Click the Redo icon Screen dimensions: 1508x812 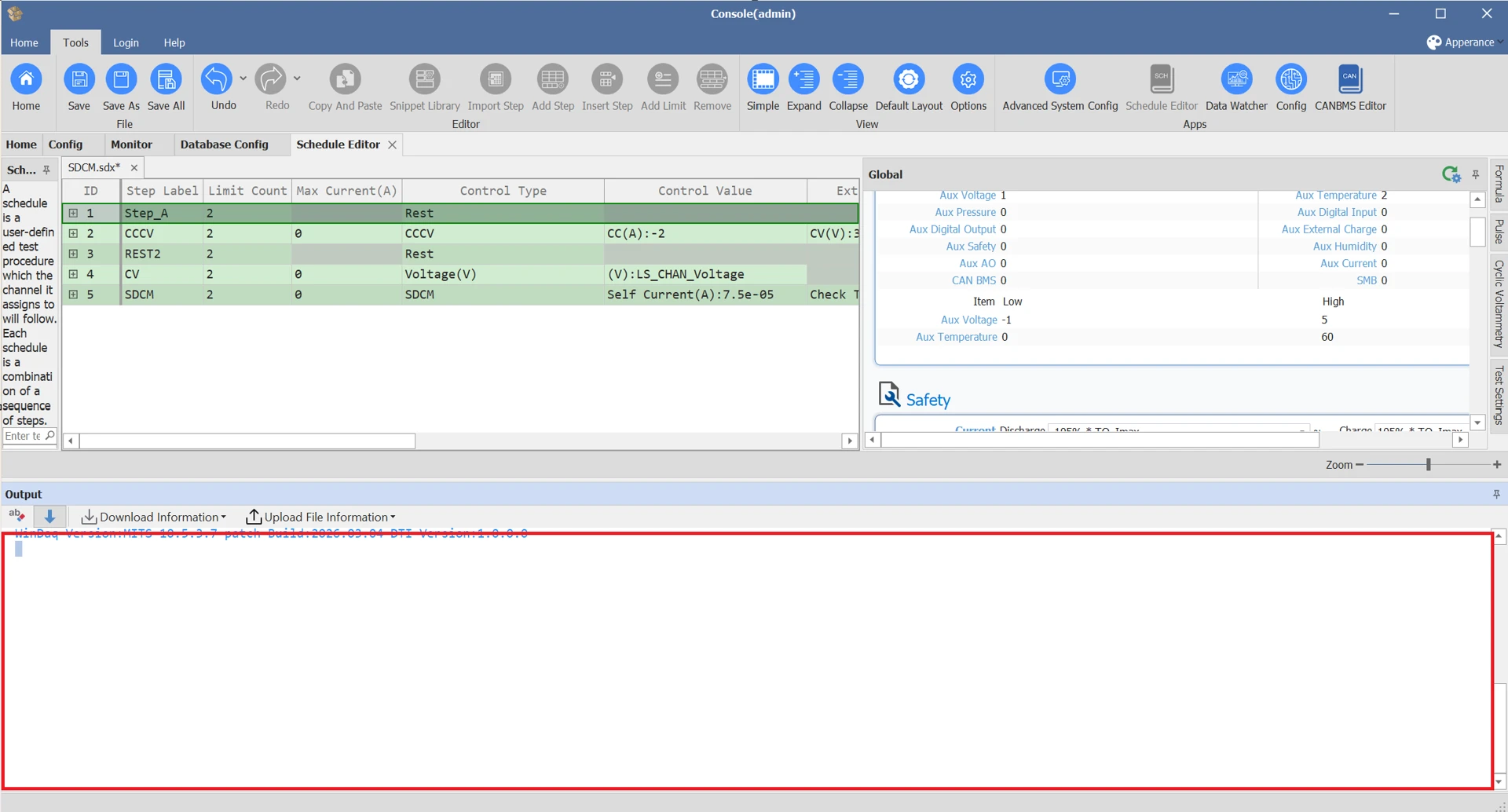271,79
